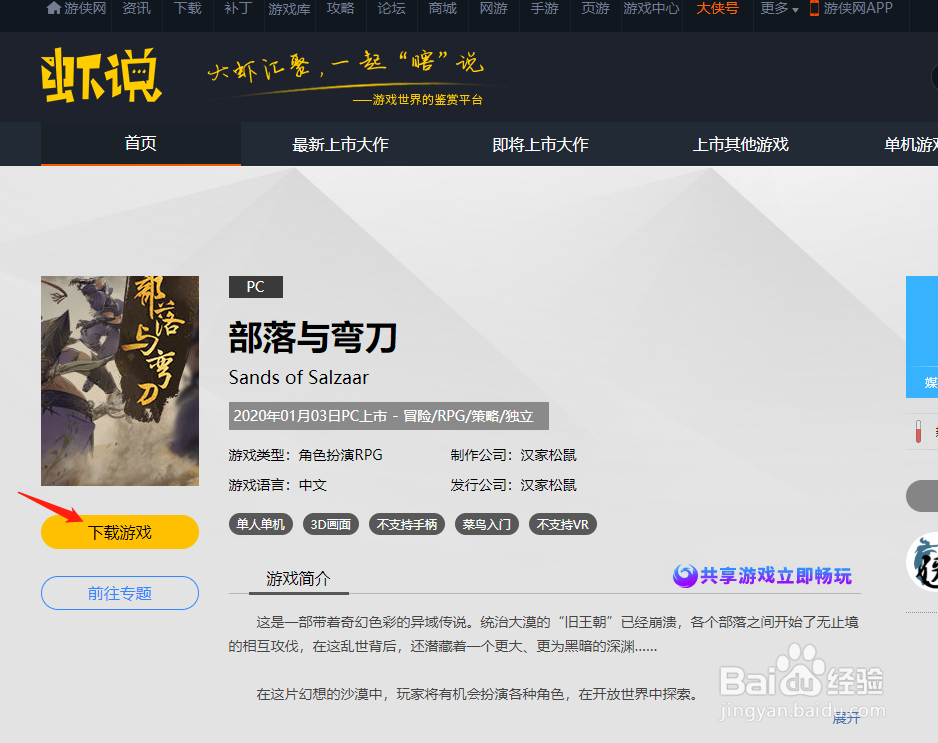
Task: Expand description with 展开 link
Action: [846, 717]
